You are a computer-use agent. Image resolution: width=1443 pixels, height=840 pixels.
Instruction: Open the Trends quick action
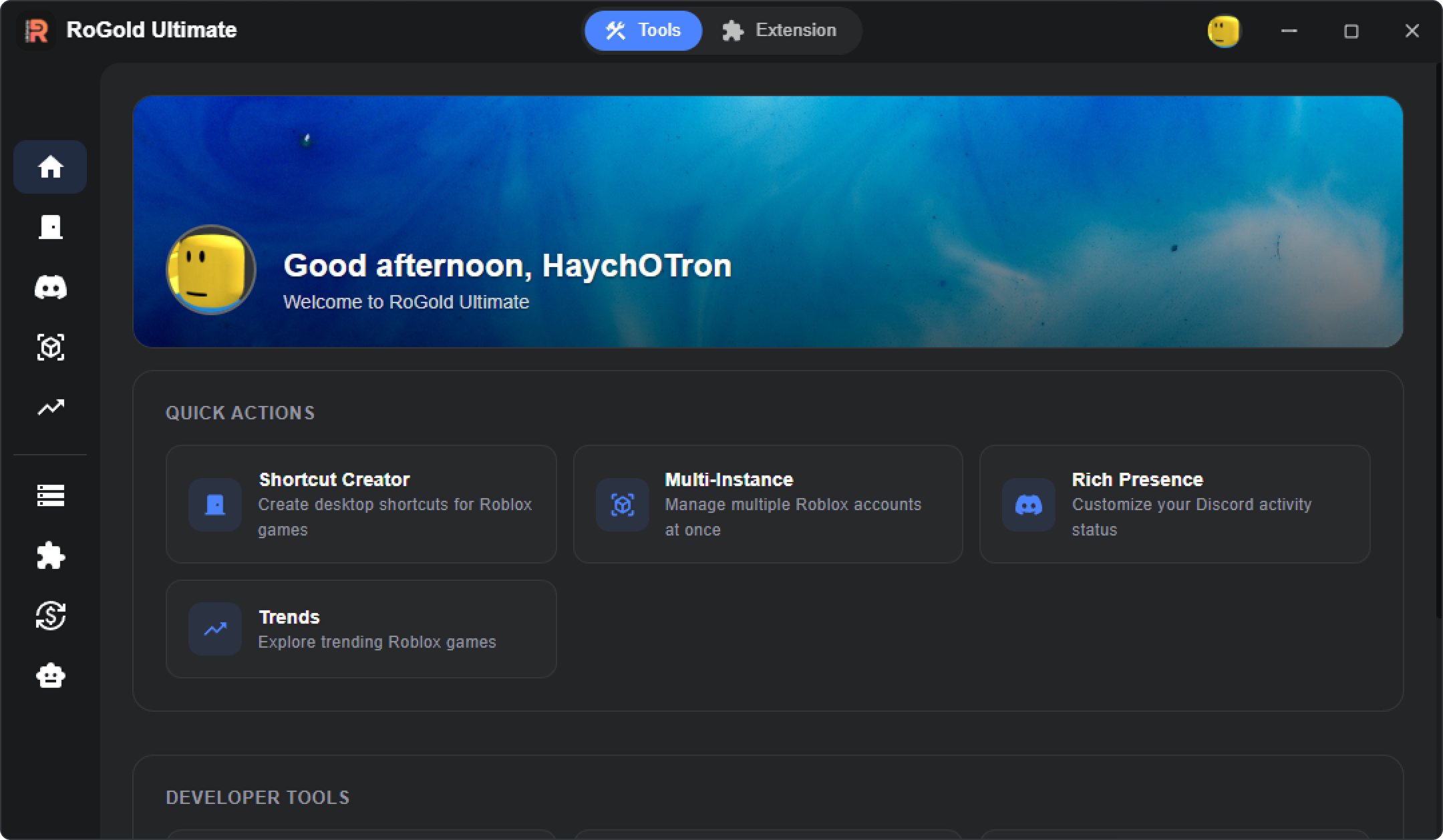tap(361, 629)
